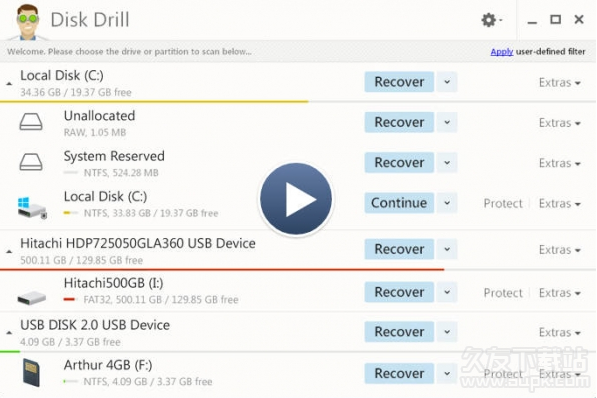This screenshot has width=597, height=398.
Task: Open recovery options dropdown for top Local Disk (C:)
Action: click(x=447, y=82)
